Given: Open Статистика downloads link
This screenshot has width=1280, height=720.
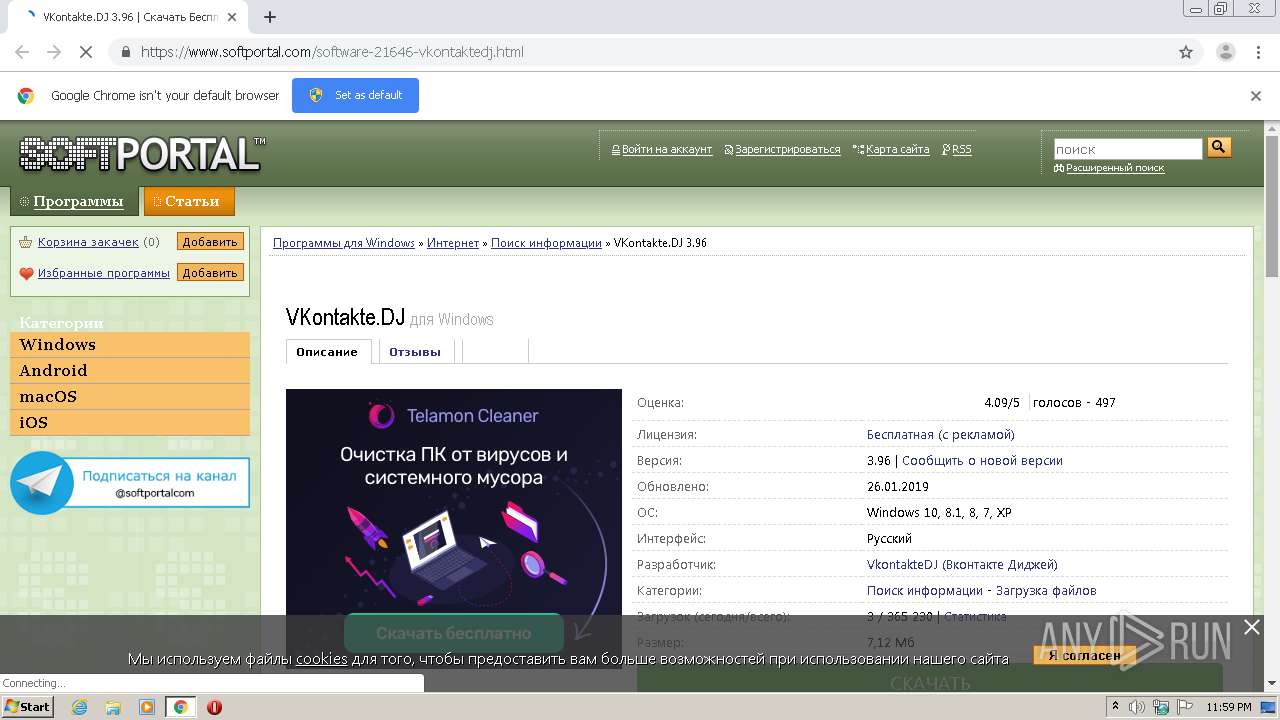Looking at the screenshot, I should (975, 617).
